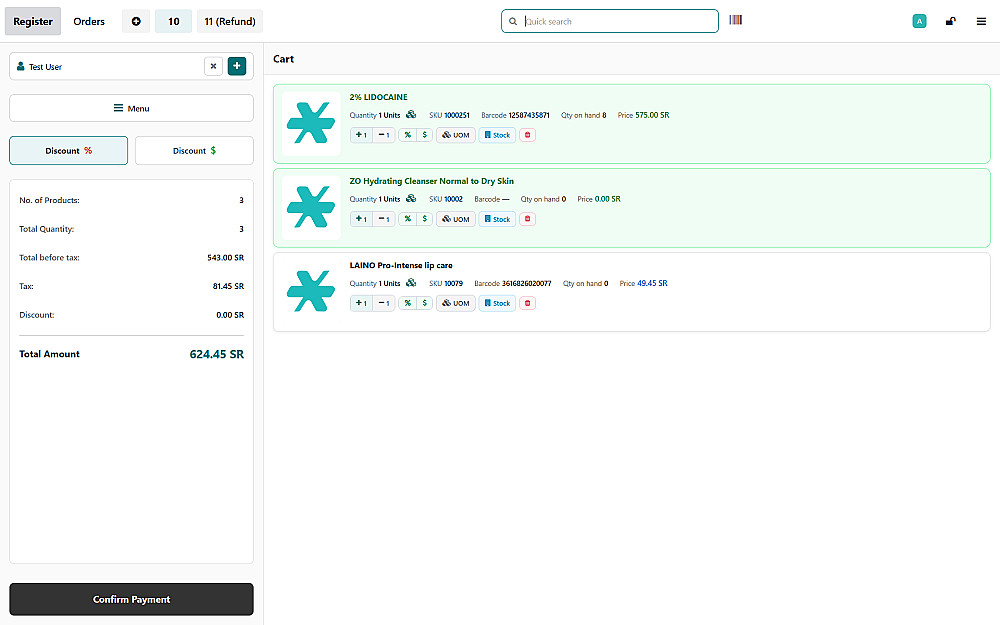
Task: Confirm Payment for the order
Action: (131, 599)
